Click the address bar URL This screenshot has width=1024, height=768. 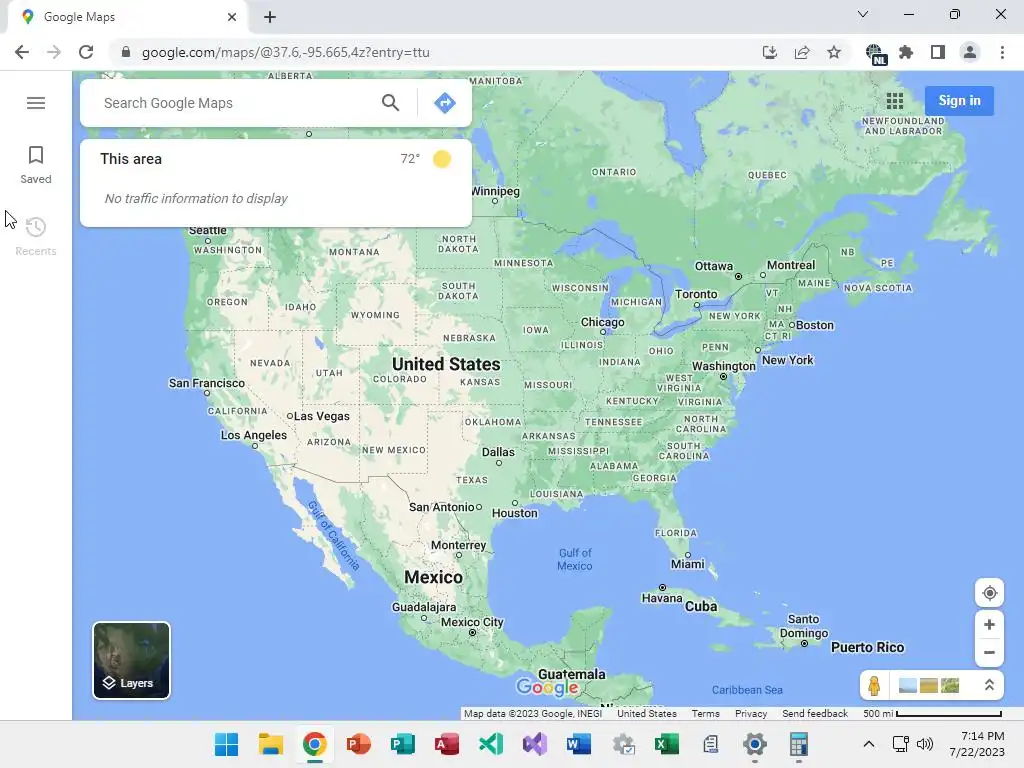(285, 52)
